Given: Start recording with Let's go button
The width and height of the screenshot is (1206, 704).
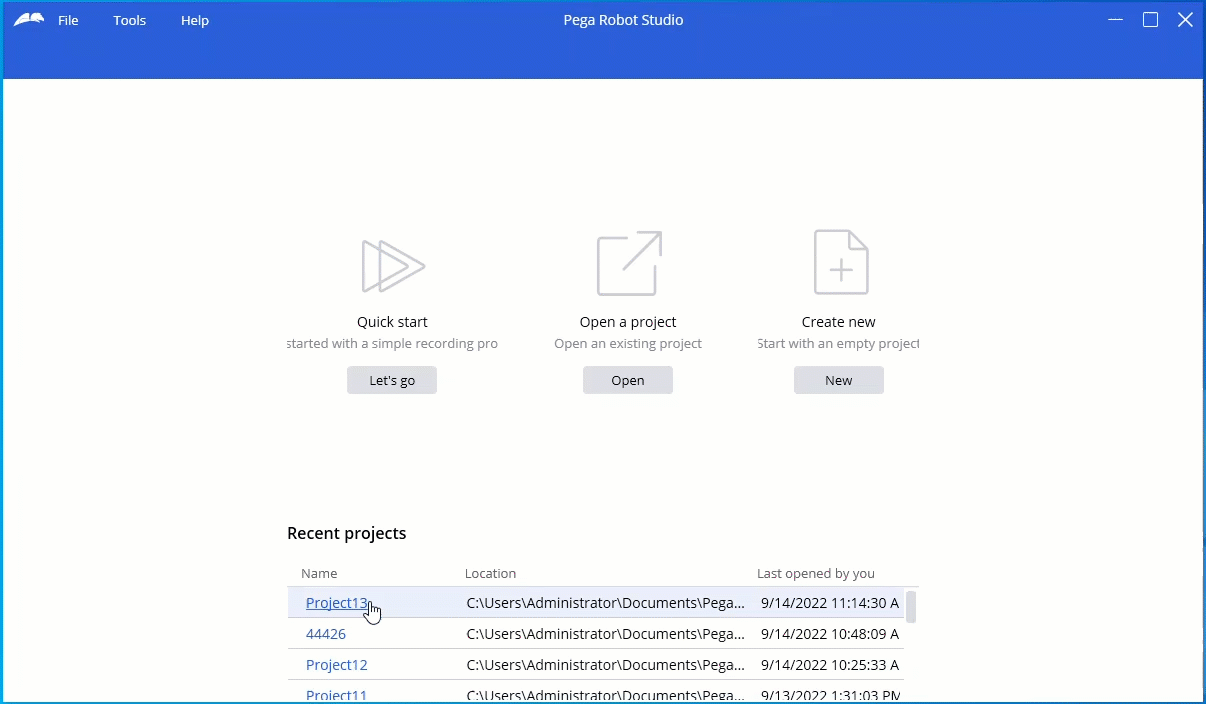Looking at the screenshot, I should click(392, 380).
